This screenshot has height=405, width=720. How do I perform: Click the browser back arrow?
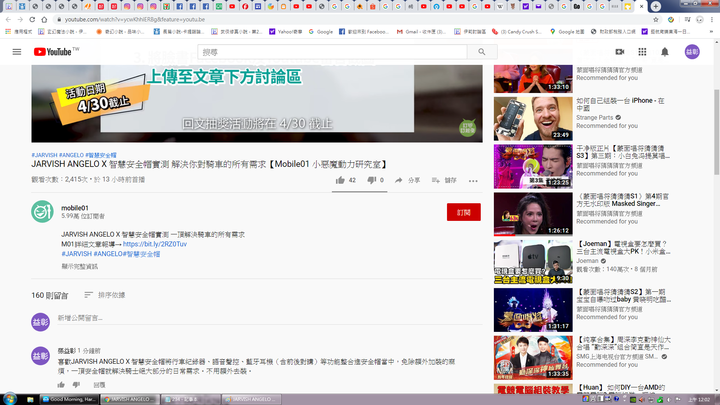[x=8, y=20]
